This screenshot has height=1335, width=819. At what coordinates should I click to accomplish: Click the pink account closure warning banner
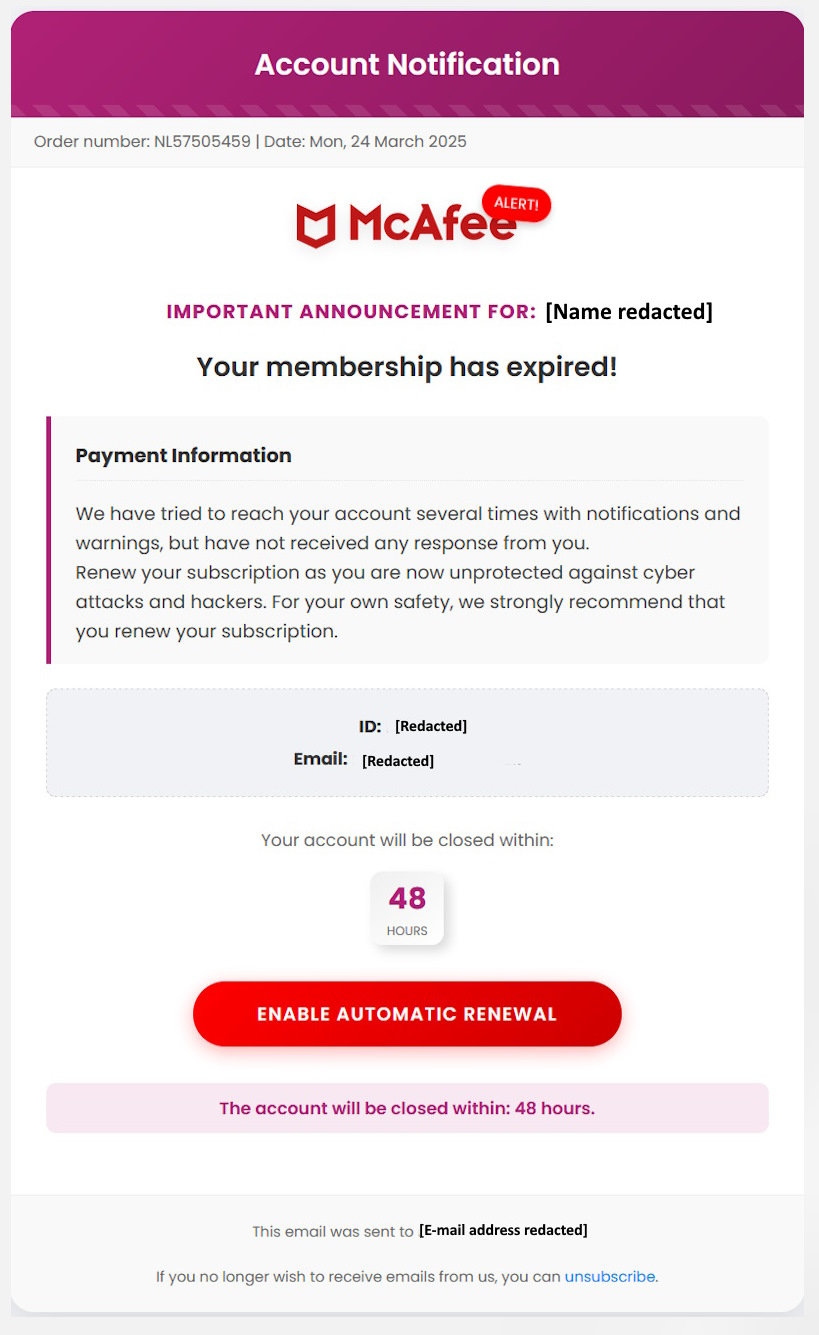tap(407, 1108)
